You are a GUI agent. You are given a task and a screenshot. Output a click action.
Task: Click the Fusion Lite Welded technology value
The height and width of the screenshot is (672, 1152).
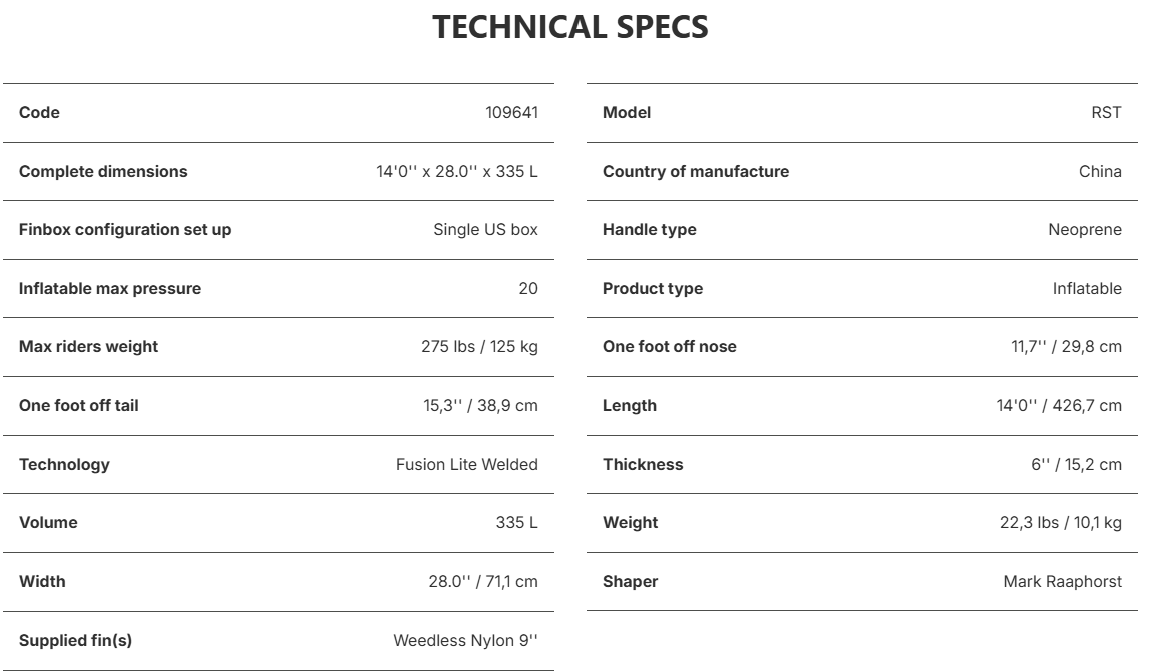467,464
